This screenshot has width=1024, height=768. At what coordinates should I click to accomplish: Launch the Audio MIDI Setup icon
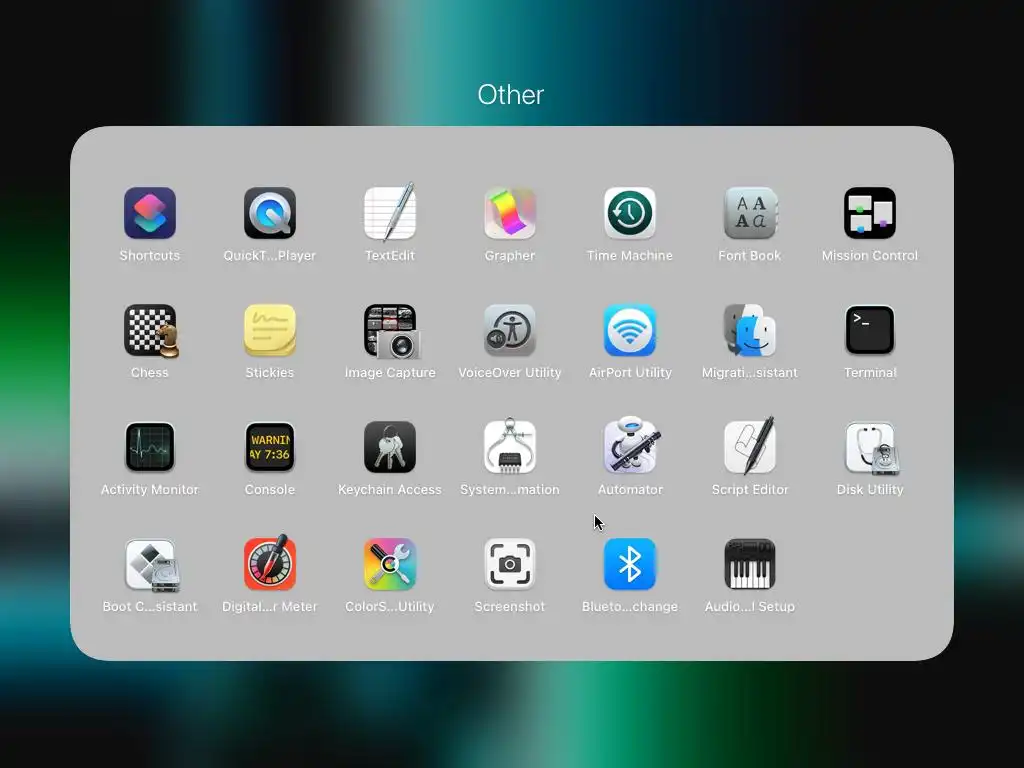coord(750,564)
